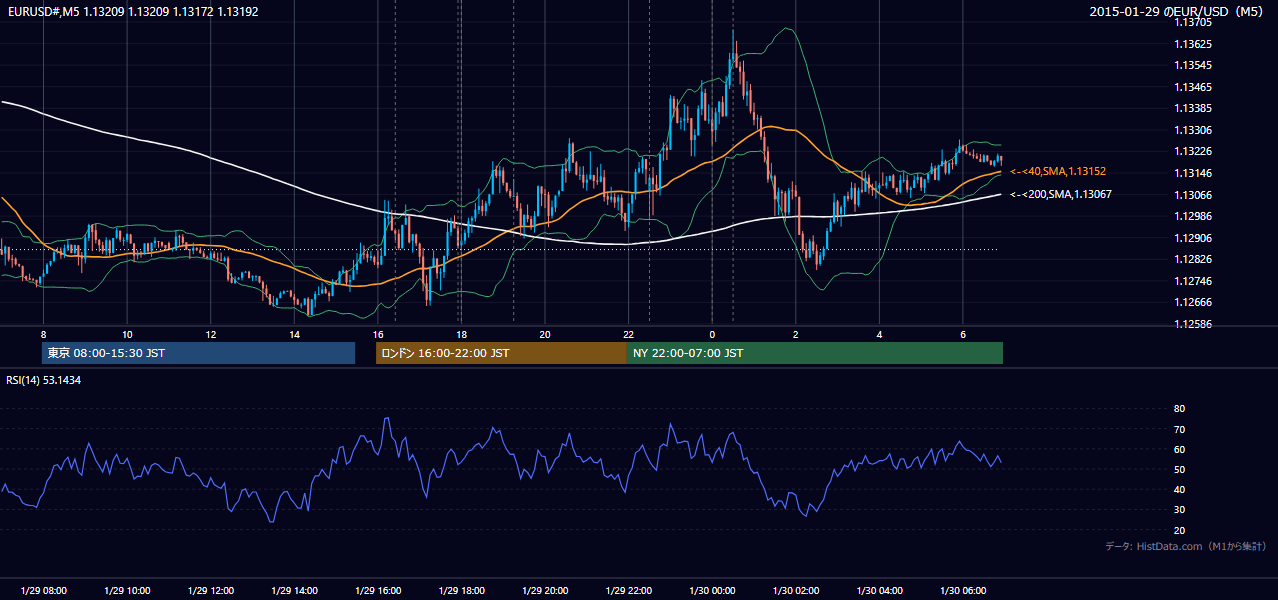Screen dimensions: 1278x600
Task: Click the 1.13226 price axis label
Action: click(x=1194, y=151)
